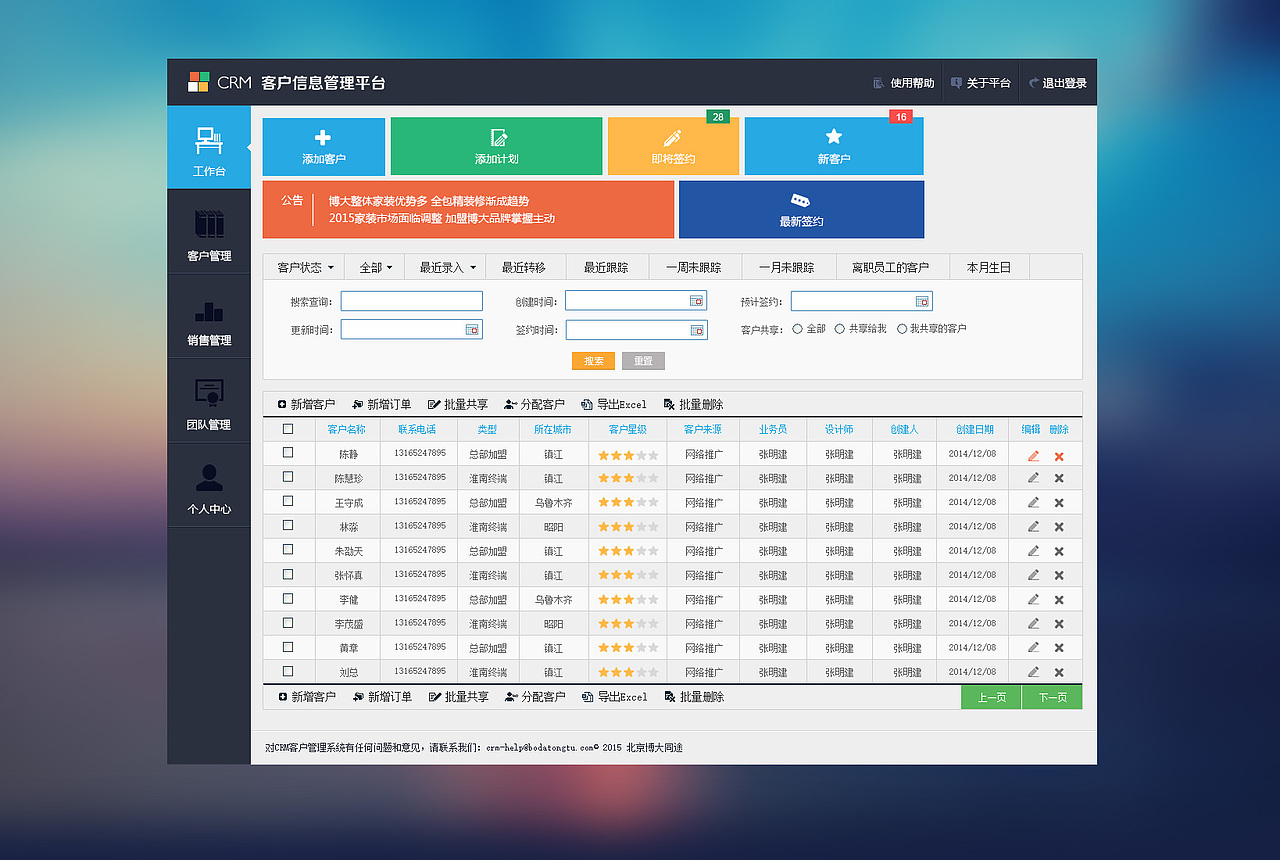Switch to the 本月生日 tab
This screenshot has width=1280, height=860.
point(989,267)
